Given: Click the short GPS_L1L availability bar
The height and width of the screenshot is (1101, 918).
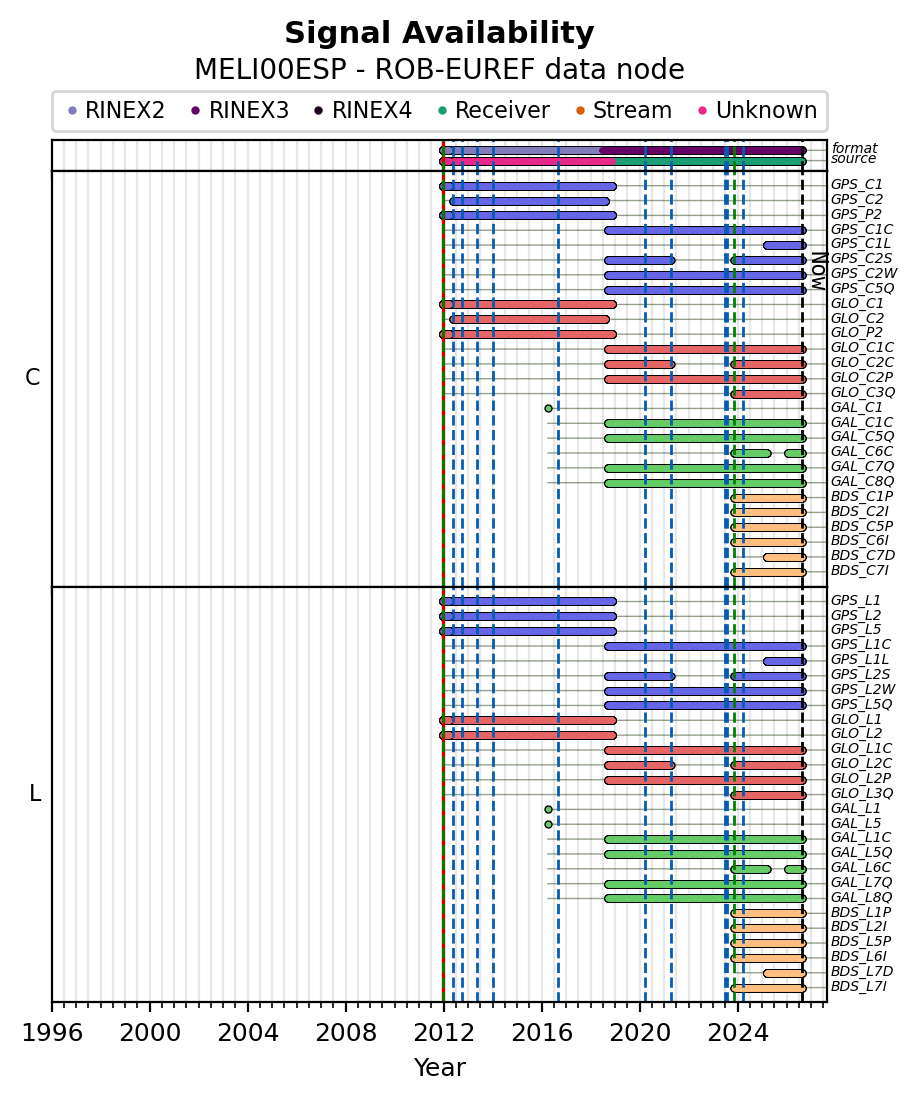Looking at the screenshot, I should 785,661.
